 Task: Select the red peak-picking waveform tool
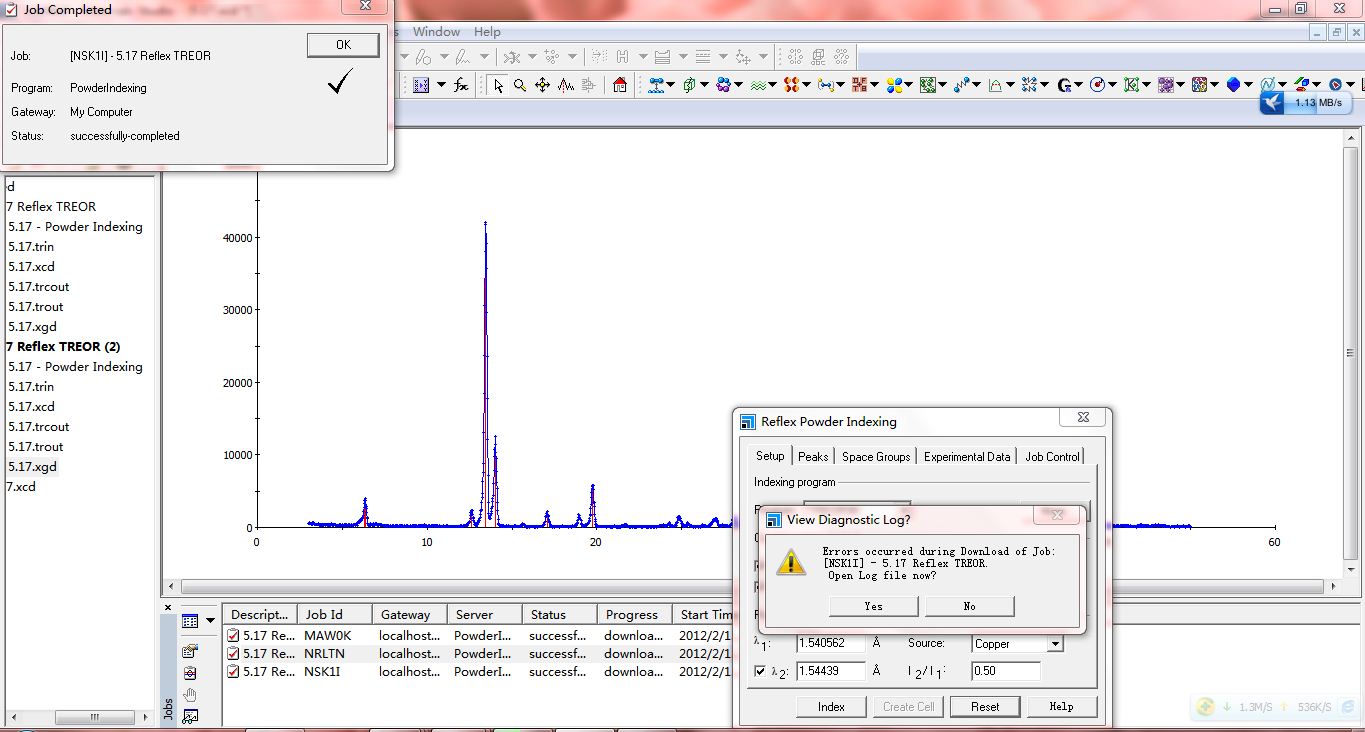565,85
